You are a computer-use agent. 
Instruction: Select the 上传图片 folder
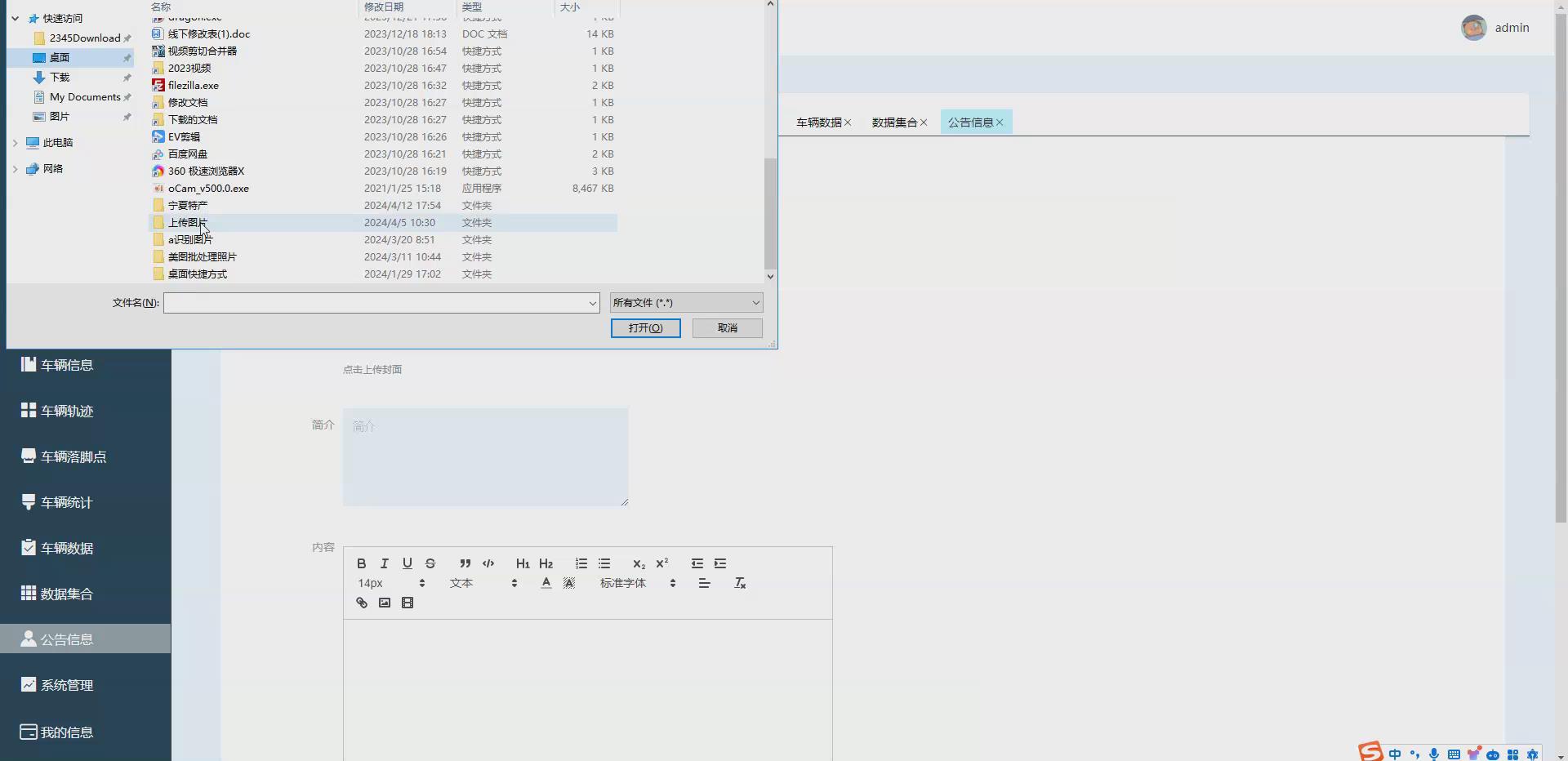tap(384, 223)
